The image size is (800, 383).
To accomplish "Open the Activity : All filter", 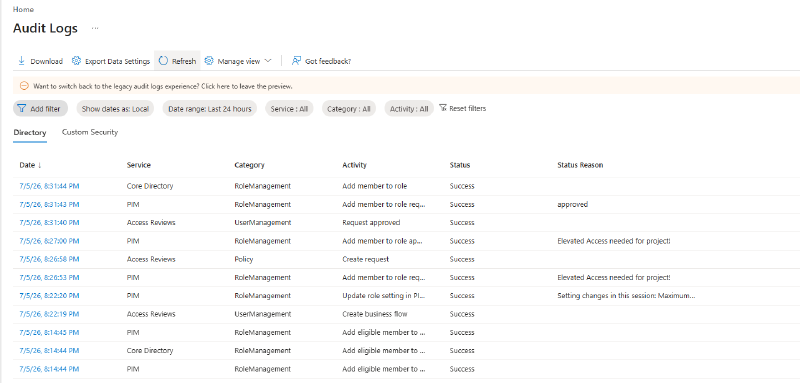I will point(409,109).
